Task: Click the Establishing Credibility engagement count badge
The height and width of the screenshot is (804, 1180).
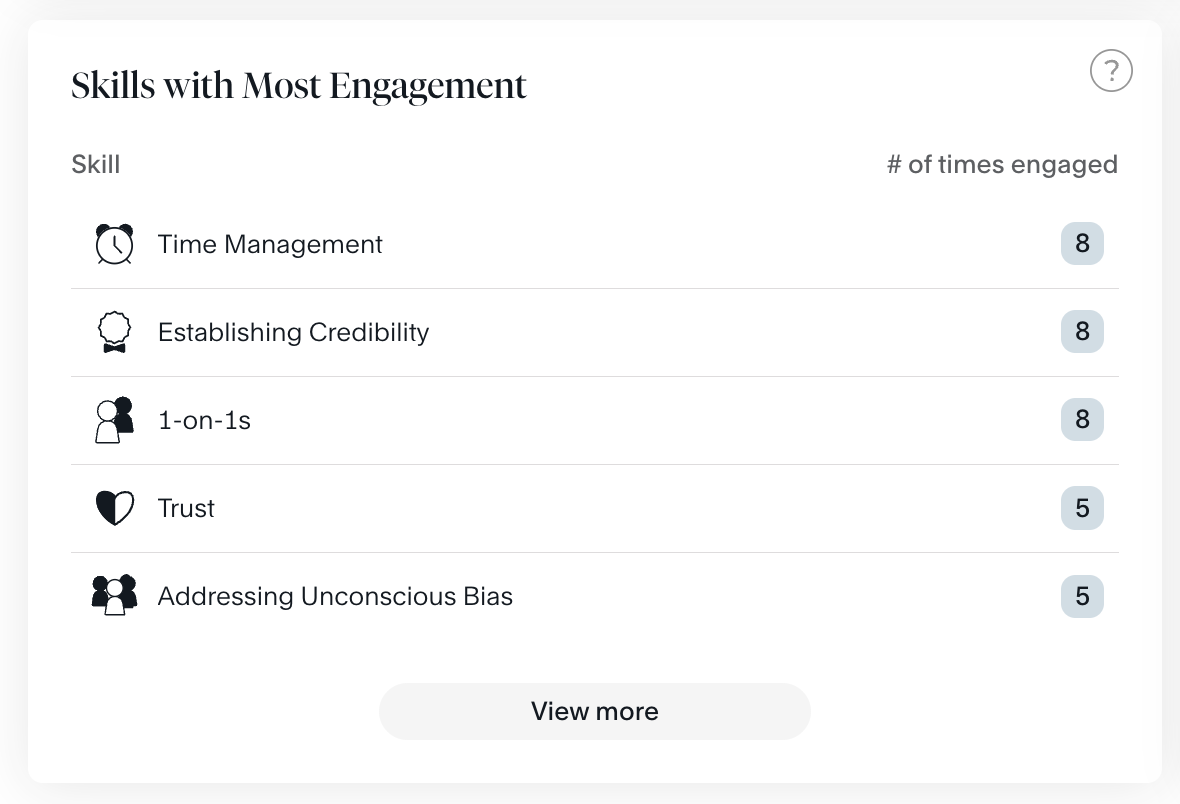Action: [1082, 332]
